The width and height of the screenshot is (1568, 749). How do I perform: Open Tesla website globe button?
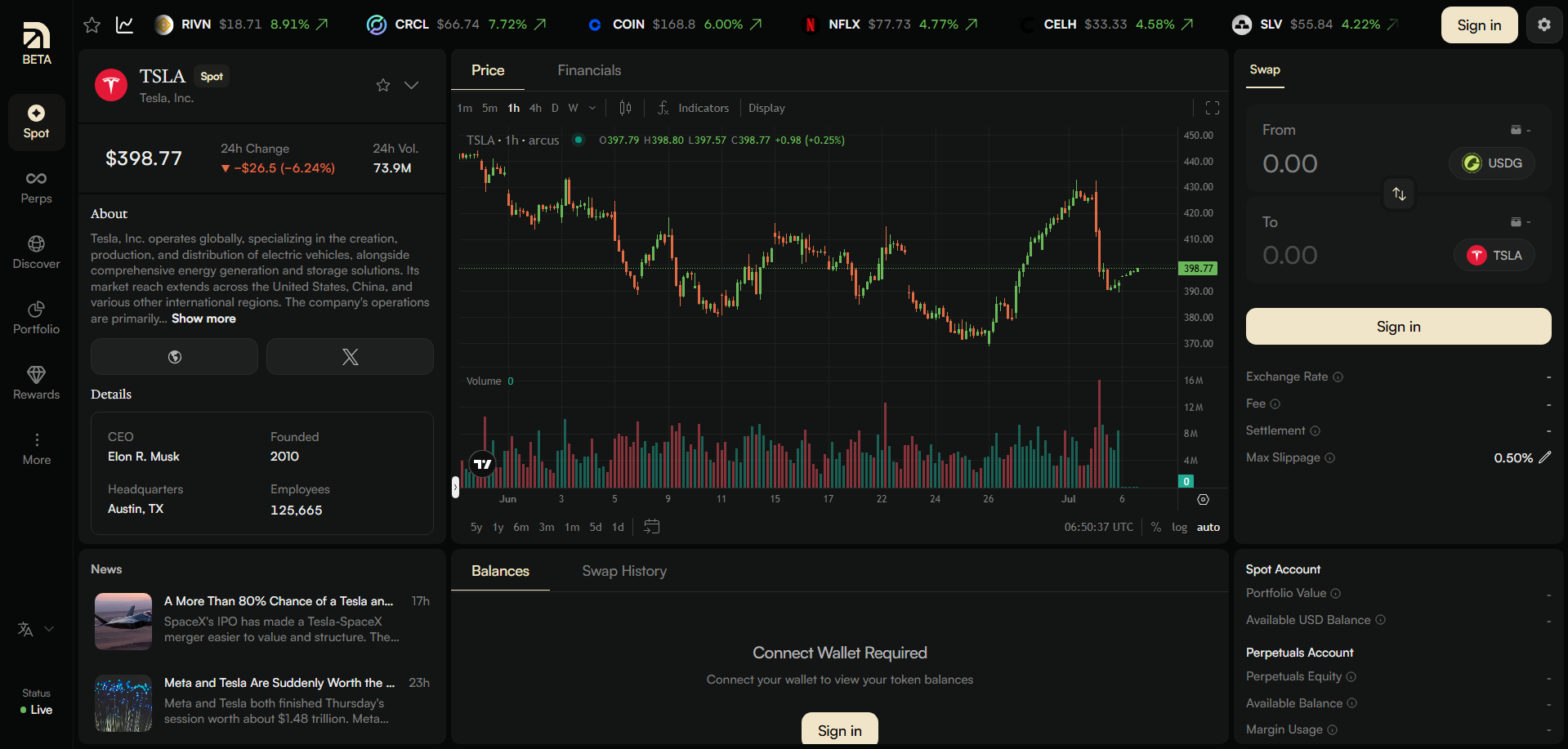(x=174, y=357)
